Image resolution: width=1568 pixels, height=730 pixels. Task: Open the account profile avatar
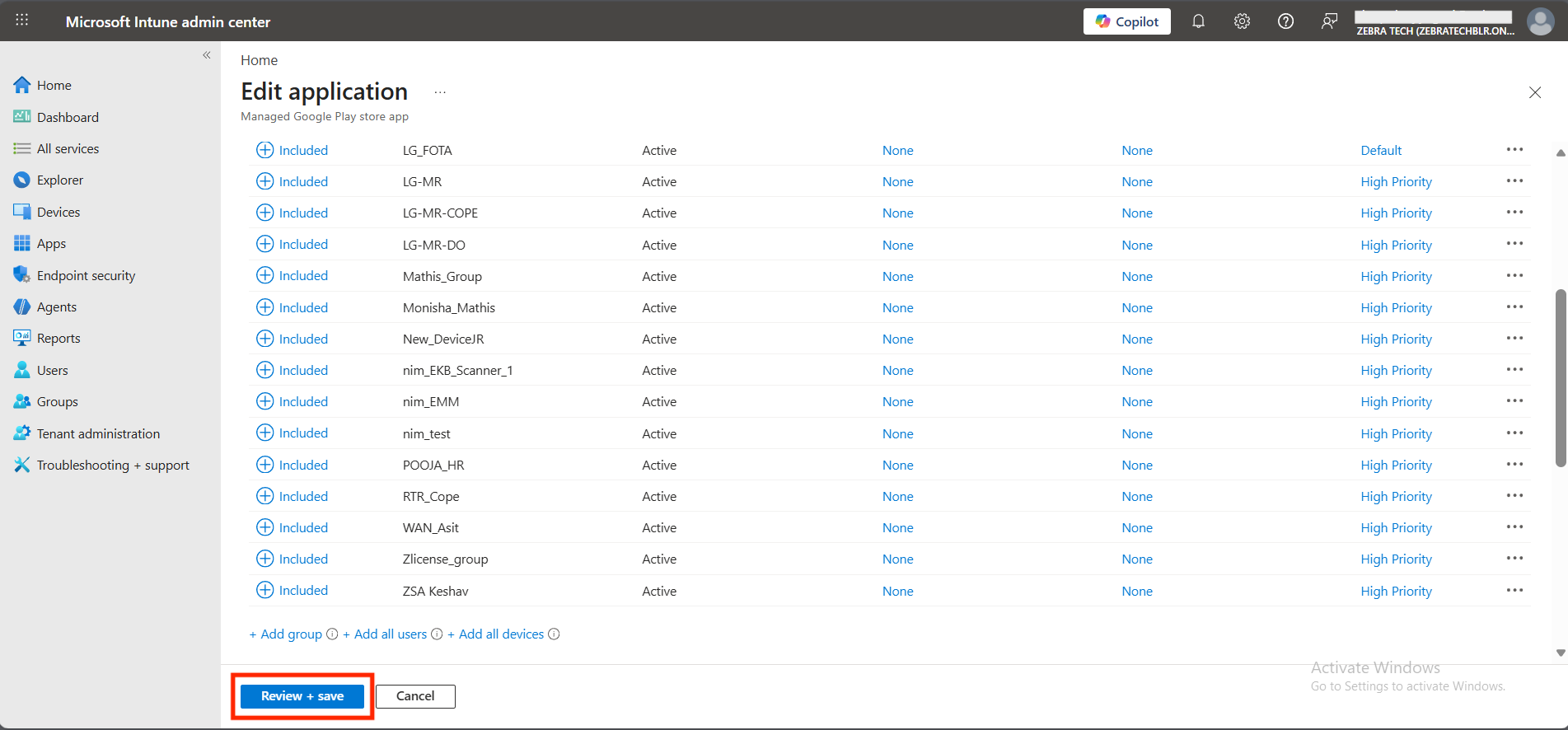[1540, 21]
